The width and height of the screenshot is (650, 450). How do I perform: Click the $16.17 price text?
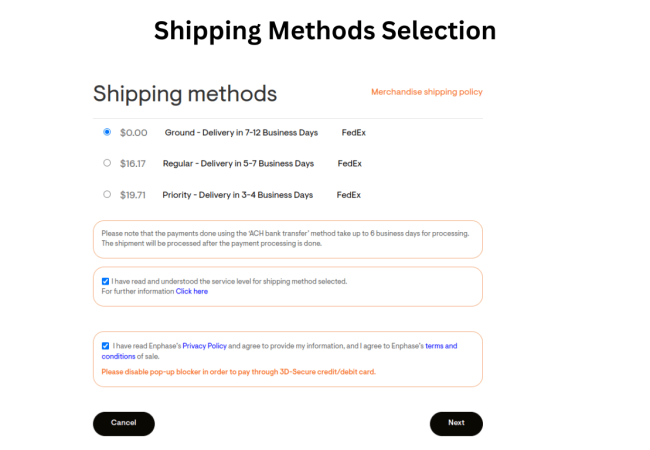coord(133,163)
